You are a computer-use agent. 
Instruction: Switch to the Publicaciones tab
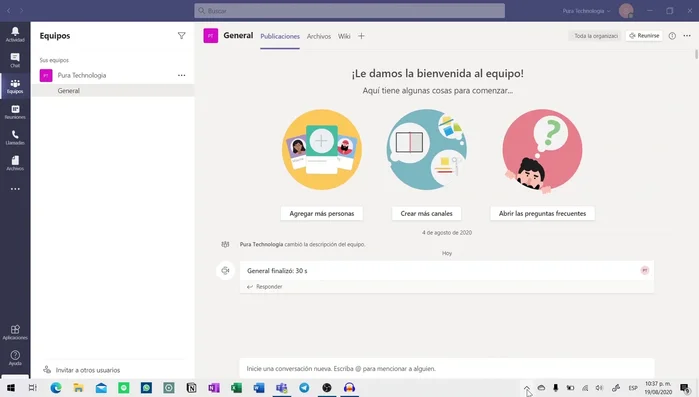tap(280, 36)
